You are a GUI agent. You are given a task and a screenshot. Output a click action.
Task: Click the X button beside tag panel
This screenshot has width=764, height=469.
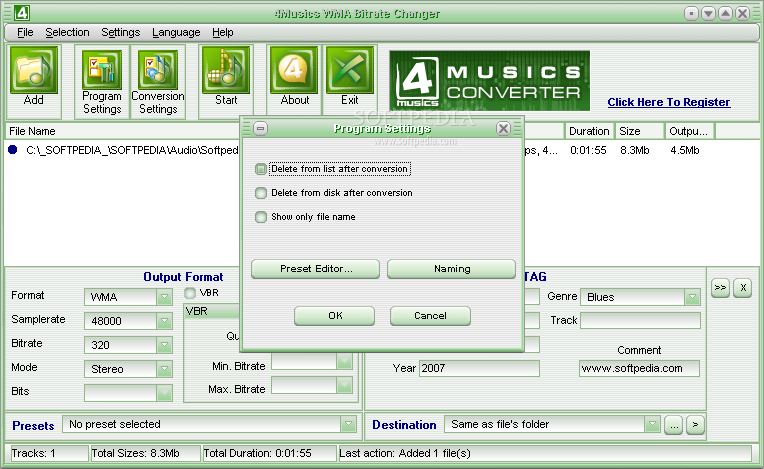(x=743, y=287)
